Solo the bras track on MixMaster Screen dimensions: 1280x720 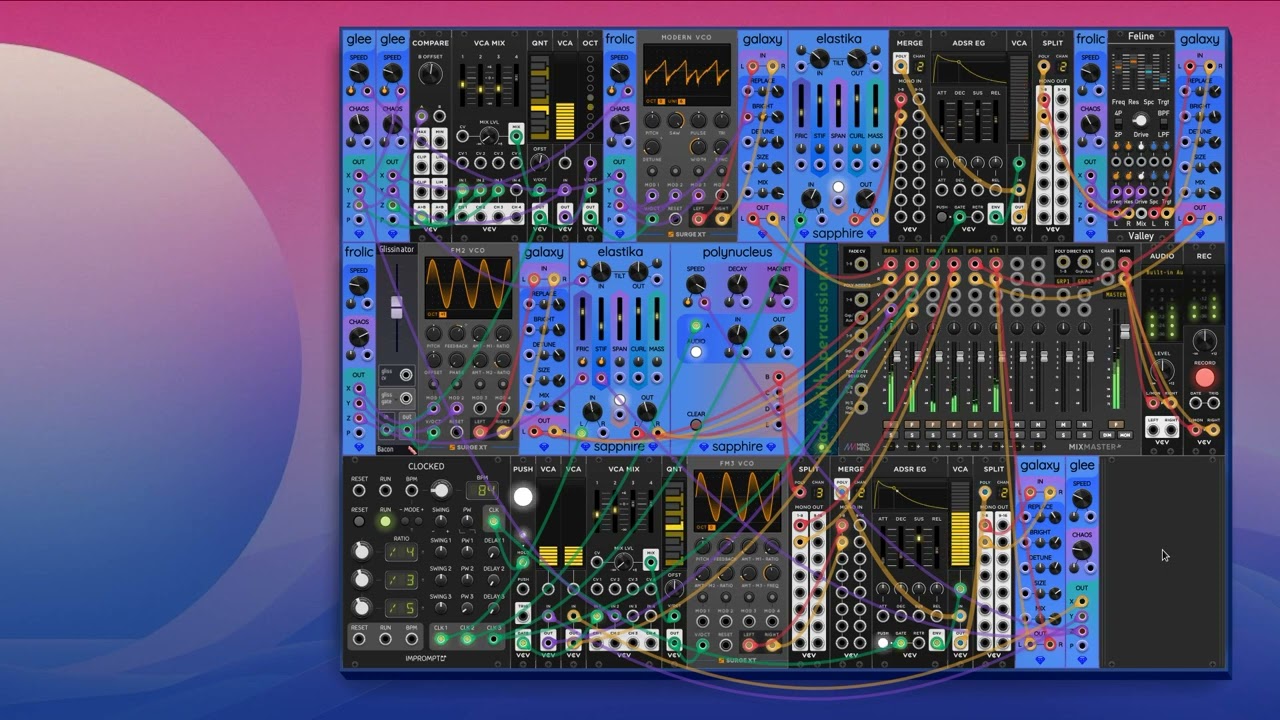[x=891, y=435]
